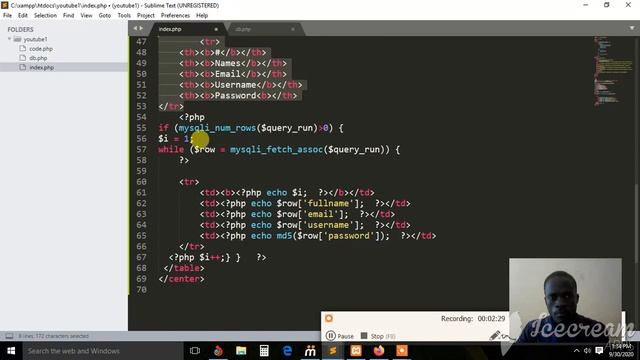Open the Selection menu

coord(45,16)
